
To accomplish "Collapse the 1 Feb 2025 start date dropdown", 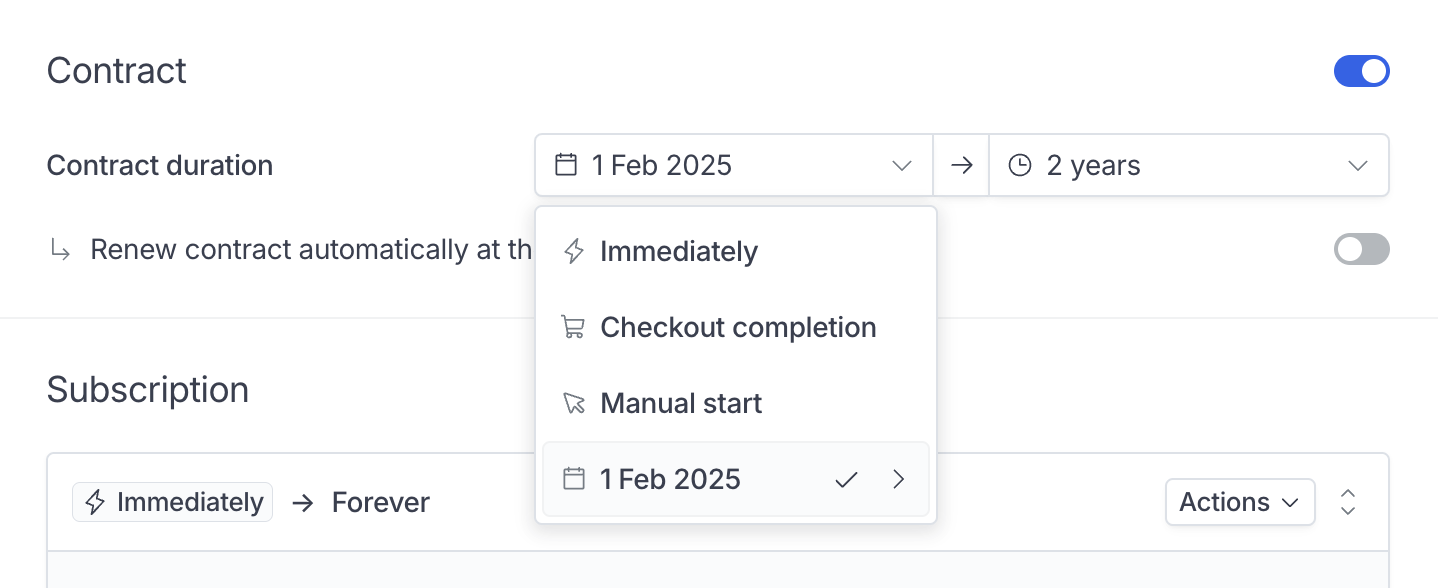I will 734,165.
